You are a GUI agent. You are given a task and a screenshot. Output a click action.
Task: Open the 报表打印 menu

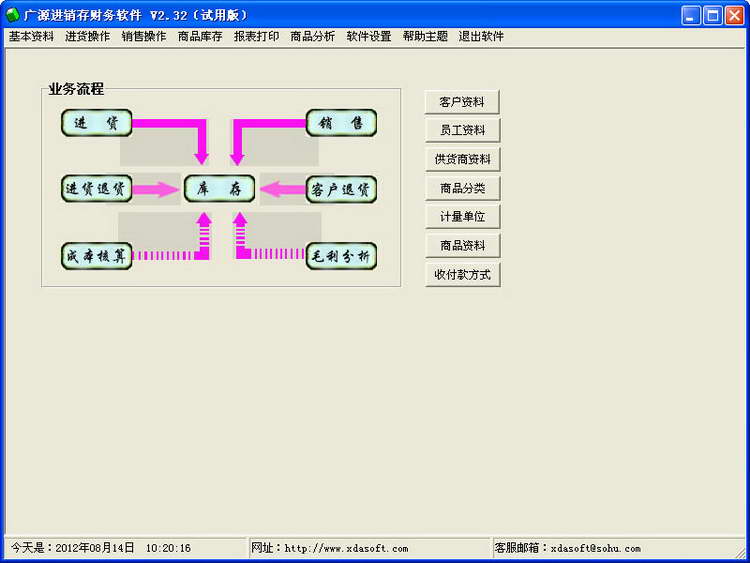[256, 36]
